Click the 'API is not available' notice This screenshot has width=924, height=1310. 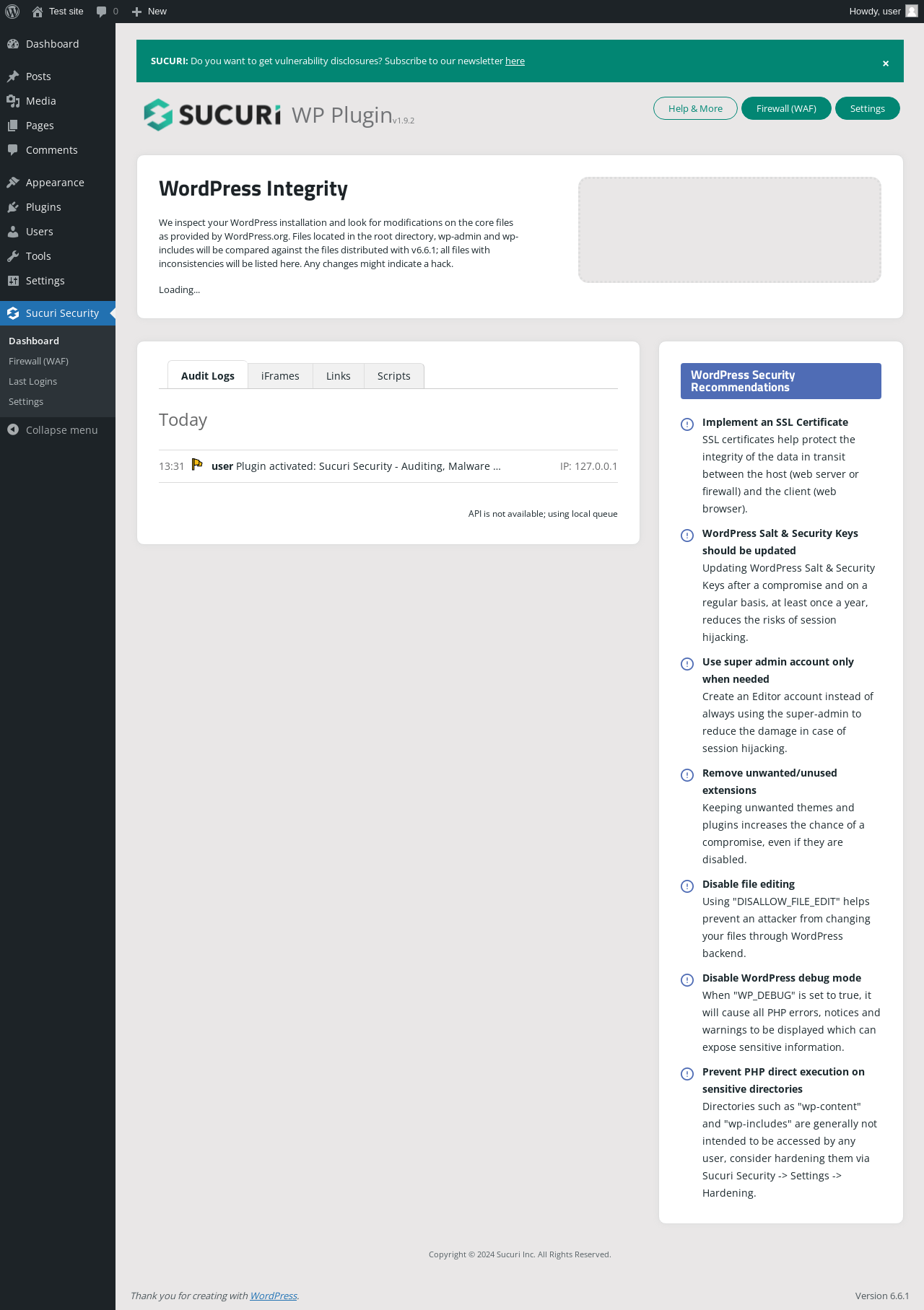click(x=543, y=514)
